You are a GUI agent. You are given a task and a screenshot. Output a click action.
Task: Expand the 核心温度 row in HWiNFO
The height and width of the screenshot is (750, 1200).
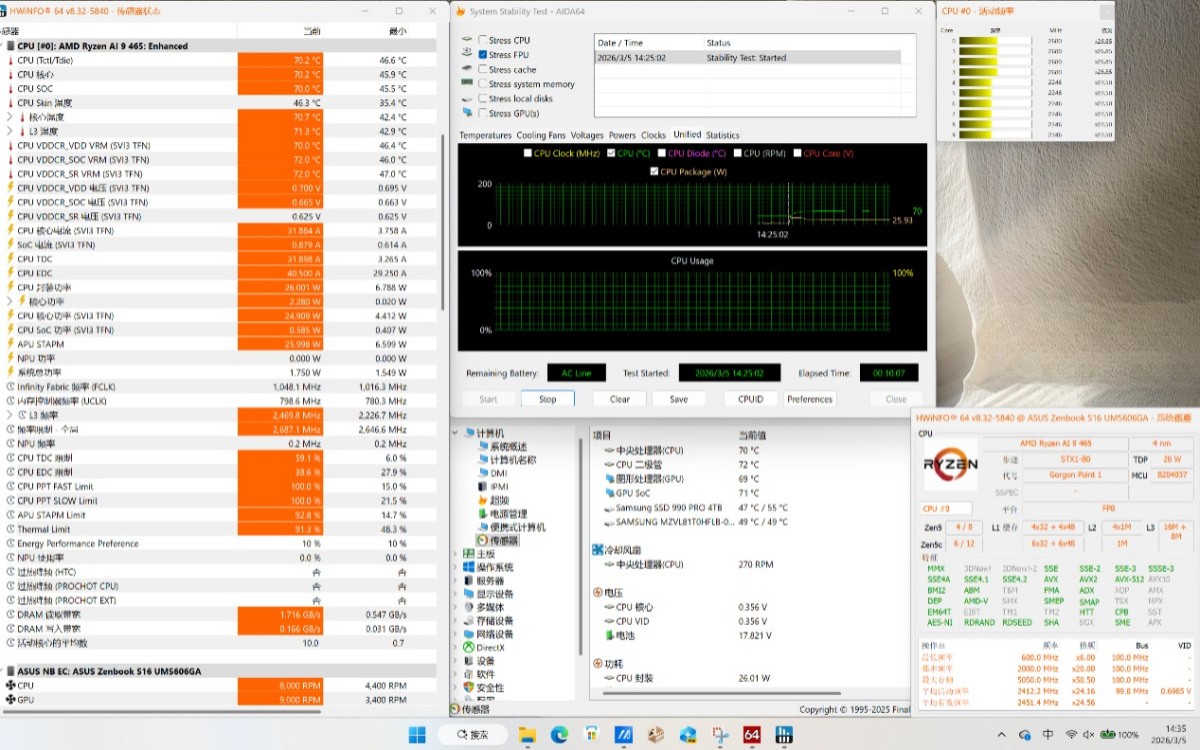[x=10, y=117]
